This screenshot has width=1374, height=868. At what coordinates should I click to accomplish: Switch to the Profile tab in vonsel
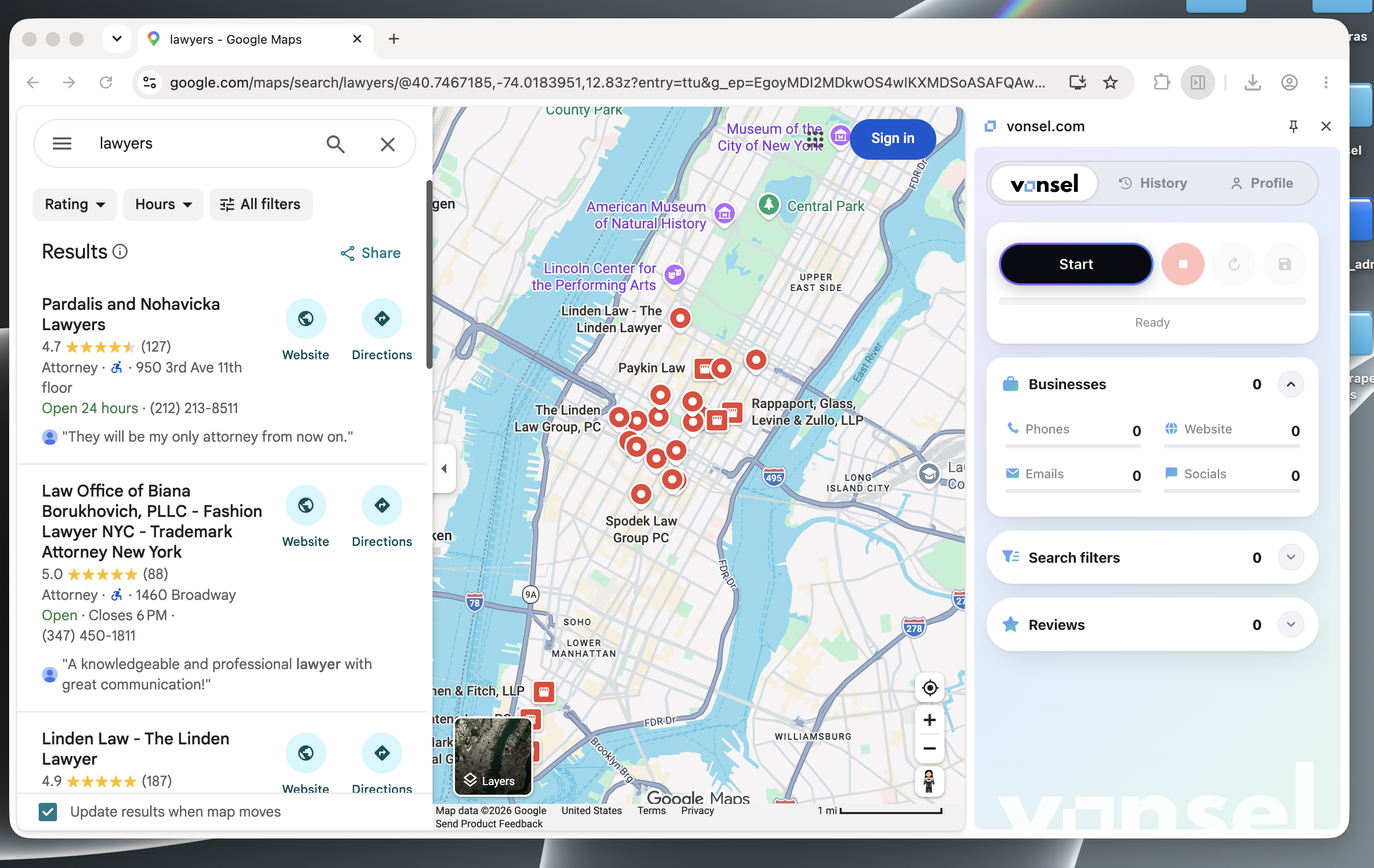click(x=1261, y=183)
